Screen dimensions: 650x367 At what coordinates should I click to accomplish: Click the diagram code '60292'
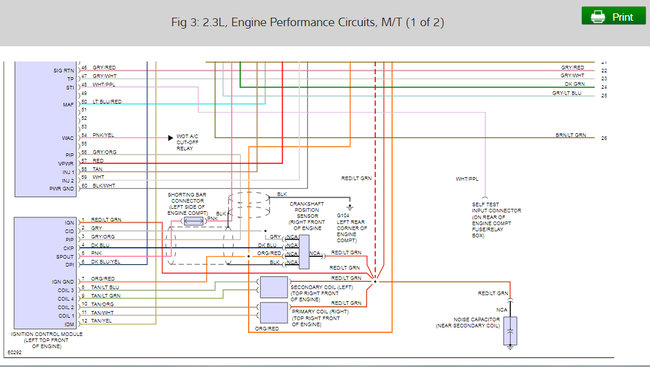click(15, 352)
